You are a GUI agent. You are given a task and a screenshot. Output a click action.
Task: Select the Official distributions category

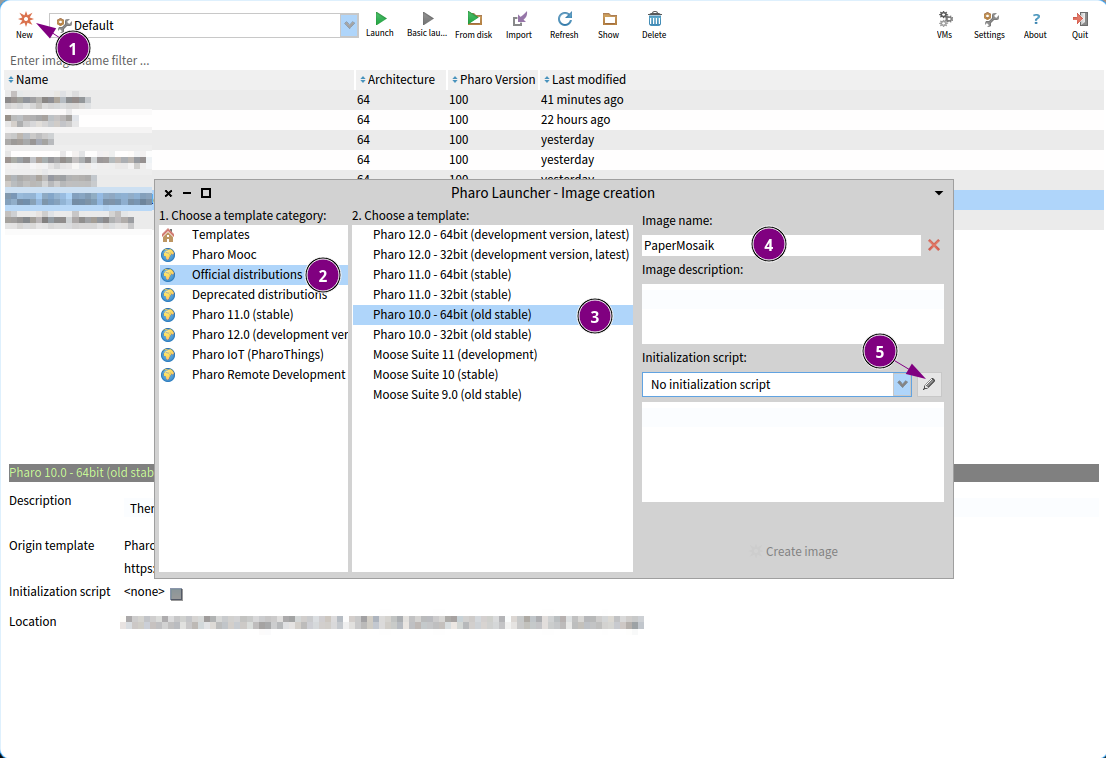point(253,275)
